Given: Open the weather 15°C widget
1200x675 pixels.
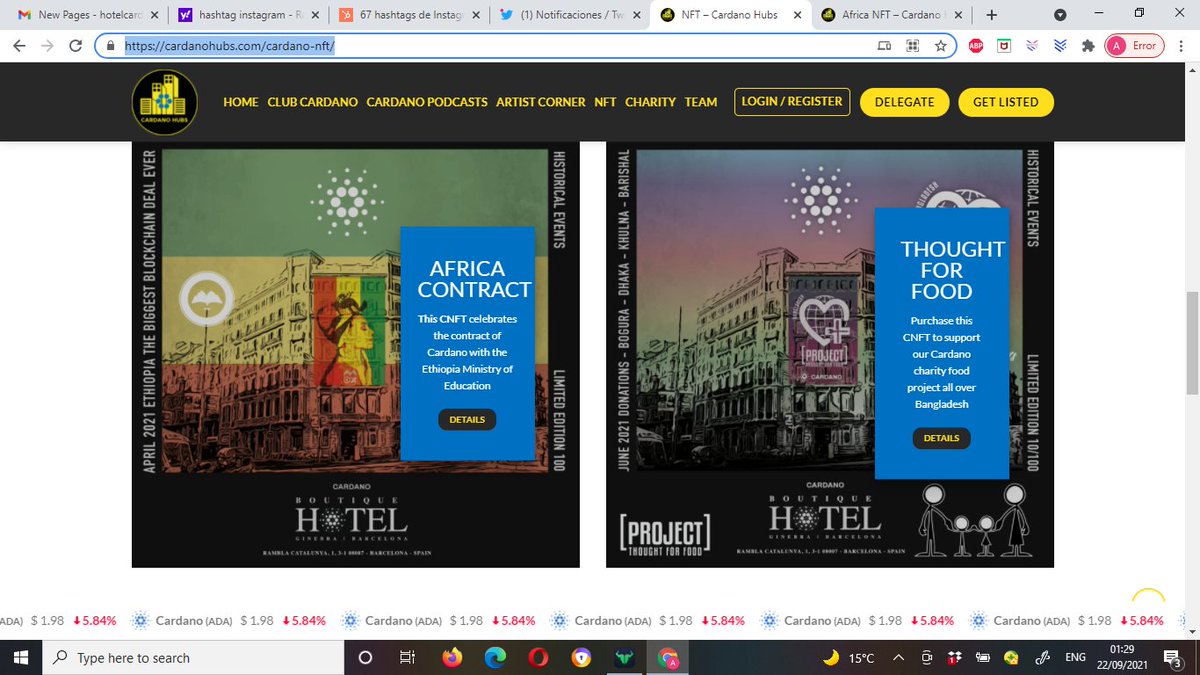Looking at the screenshot, I should [848, 658].
